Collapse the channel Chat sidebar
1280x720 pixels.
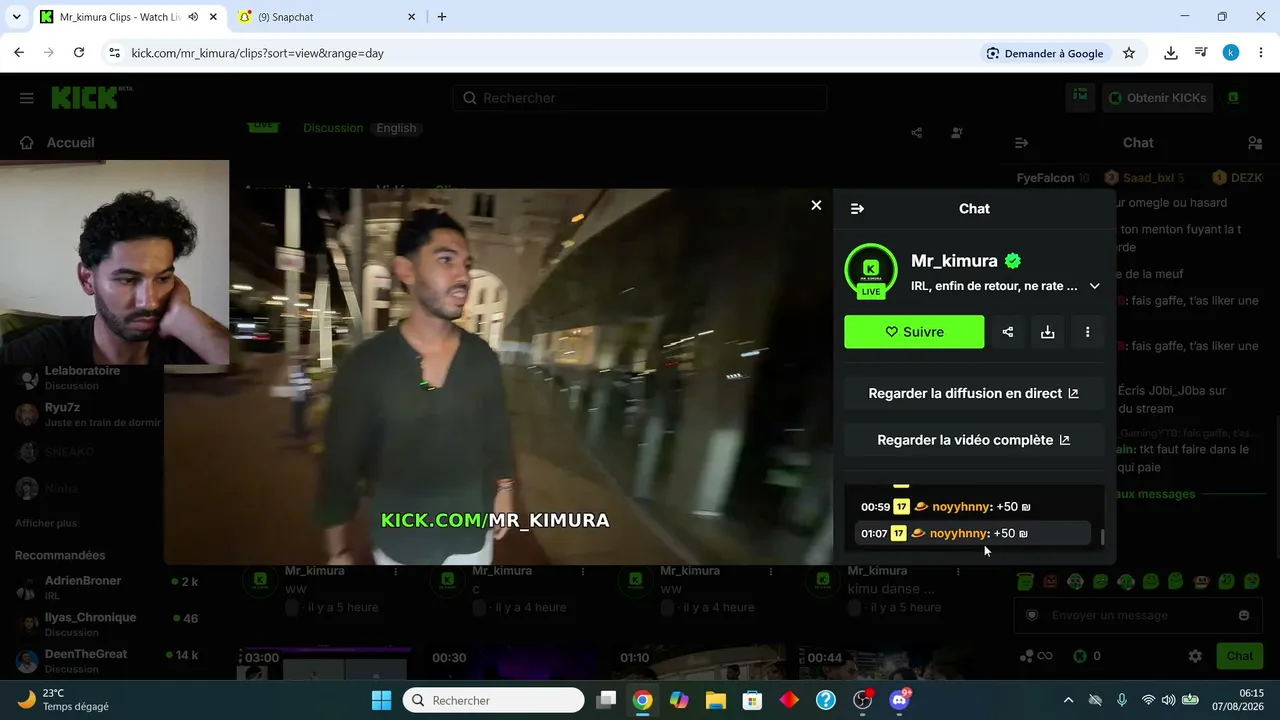coord(1021,143)
